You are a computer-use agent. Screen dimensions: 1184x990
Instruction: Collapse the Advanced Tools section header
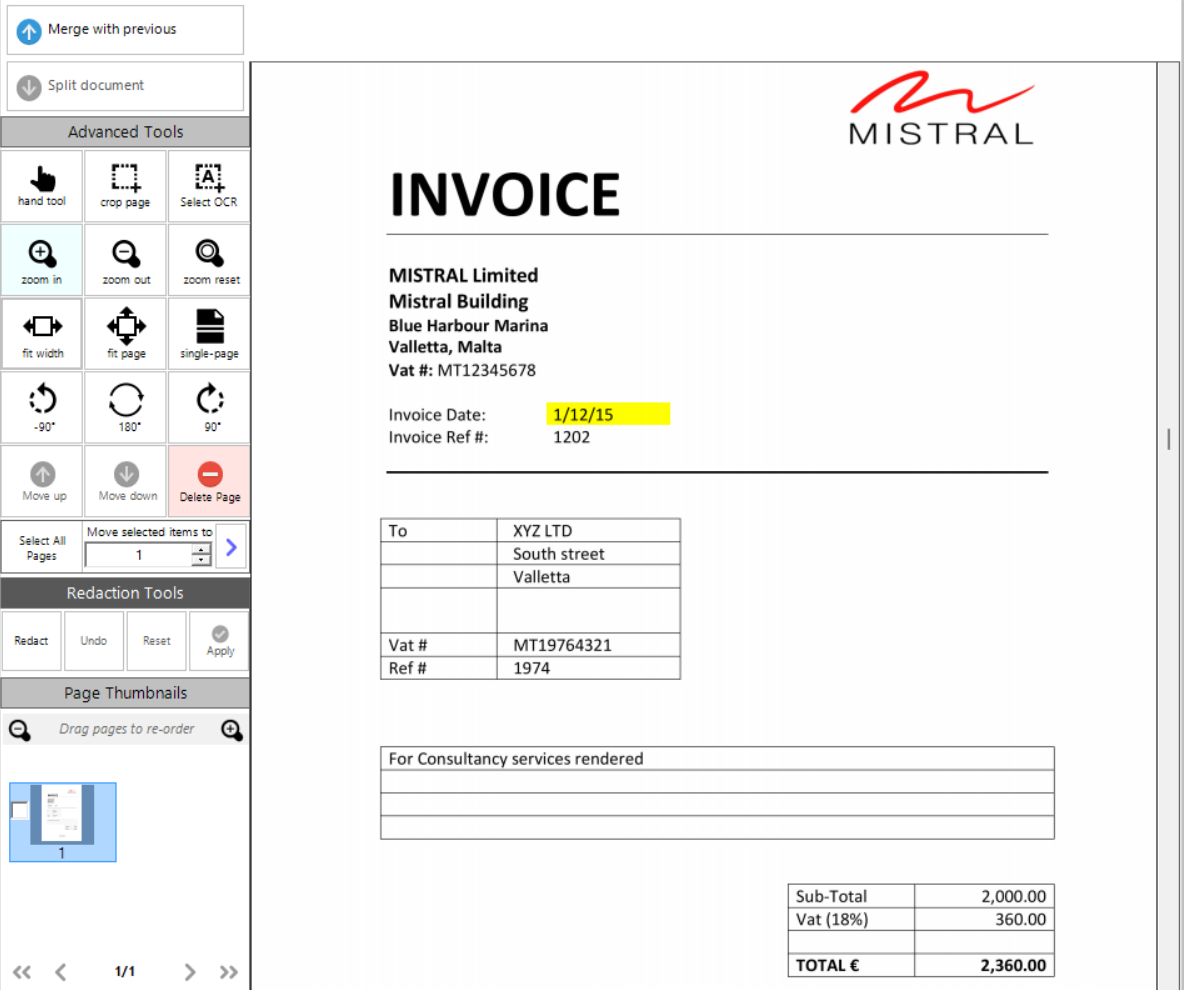[x=125, y=132]
